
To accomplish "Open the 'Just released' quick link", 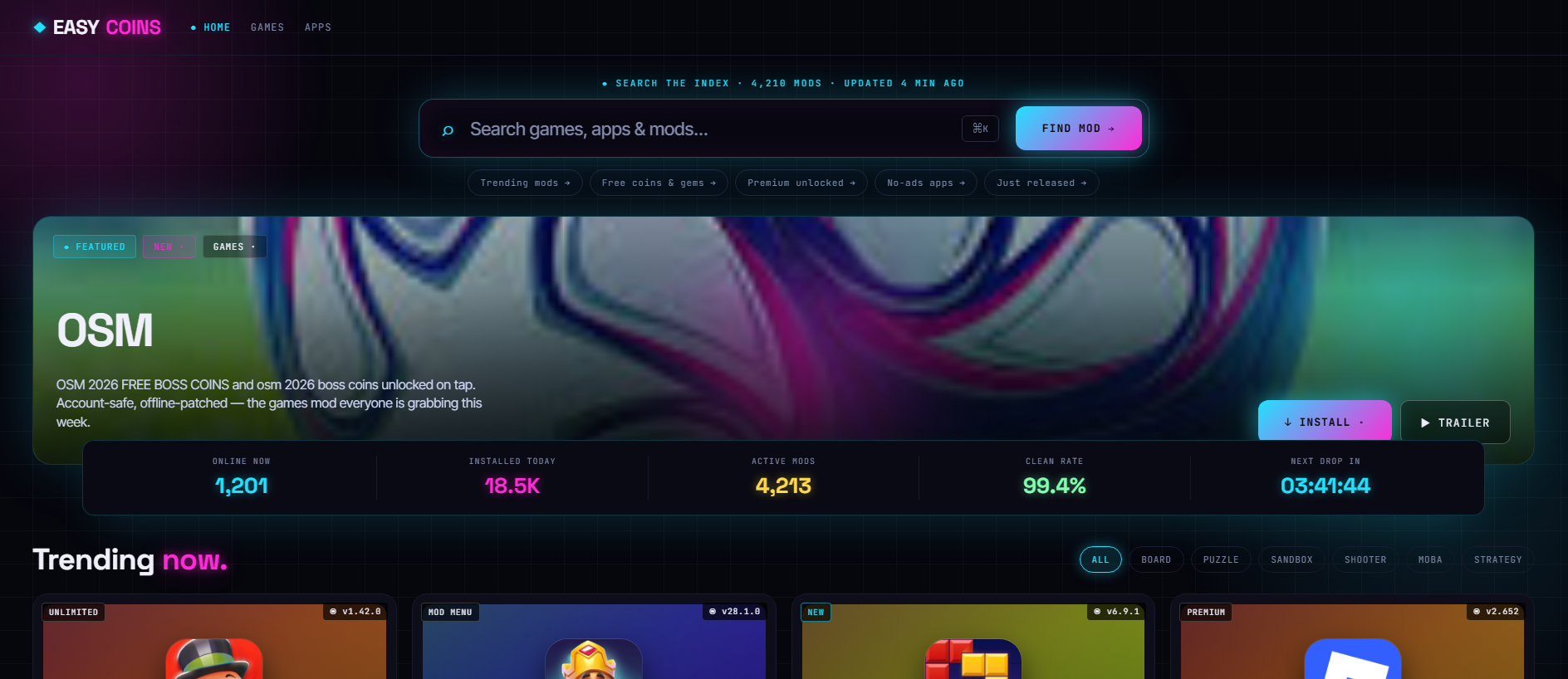I will coord(1041,183).
